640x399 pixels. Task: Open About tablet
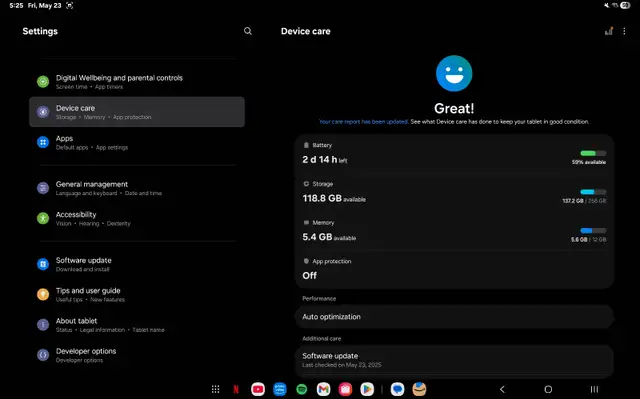click(x=137, y=325)
